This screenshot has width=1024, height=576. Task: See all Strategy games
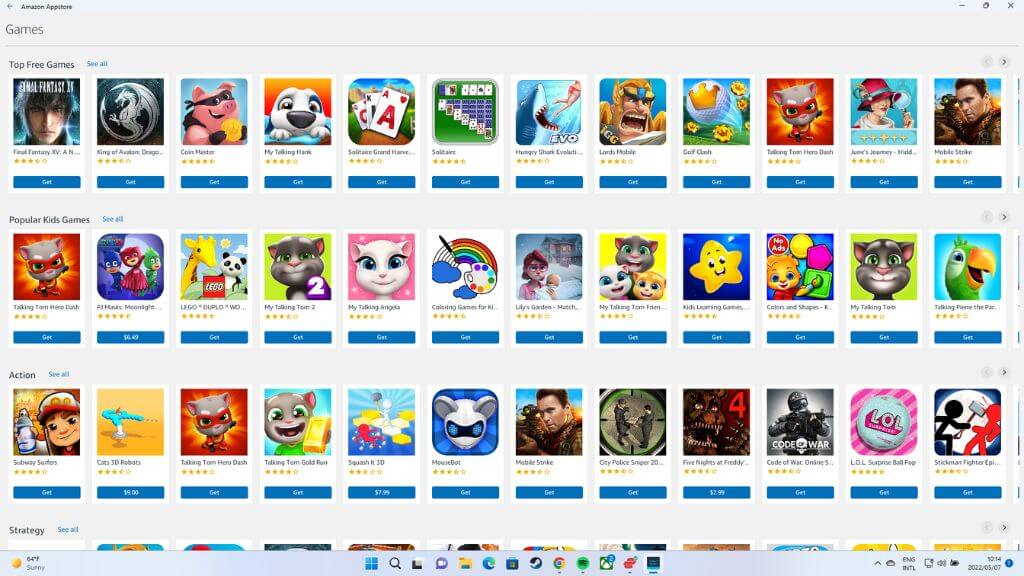68,530
